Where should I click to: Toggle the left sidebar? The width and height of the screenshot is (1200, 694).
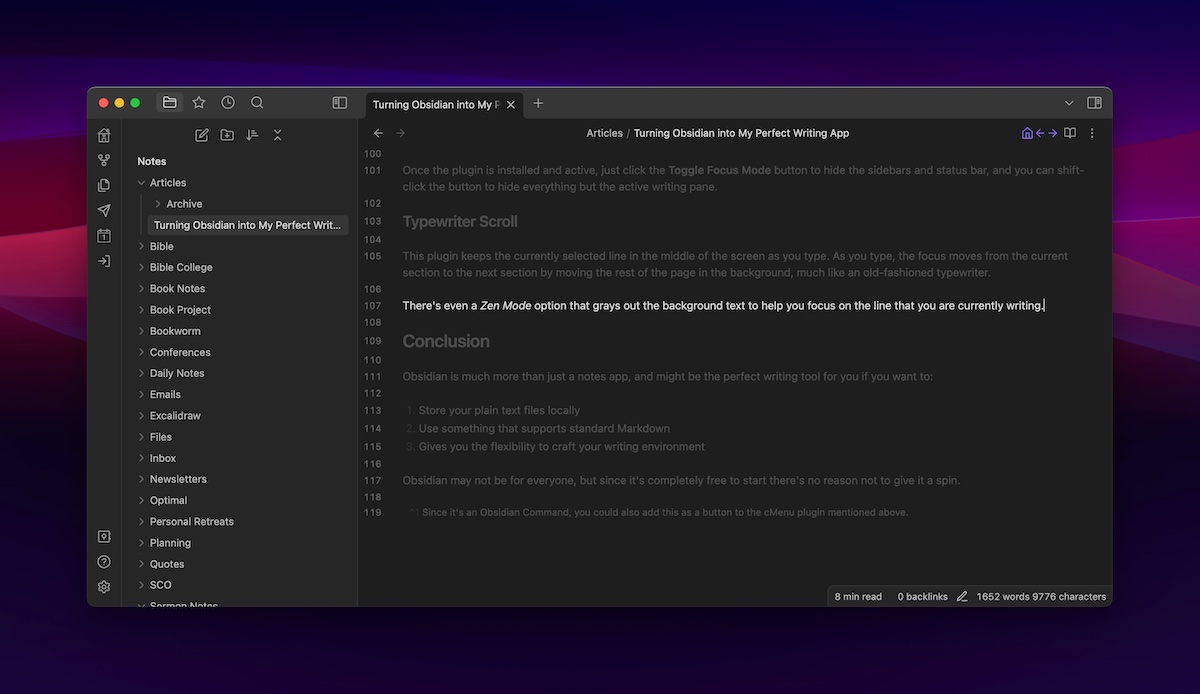pyautogui.click(x=340, y=103)
